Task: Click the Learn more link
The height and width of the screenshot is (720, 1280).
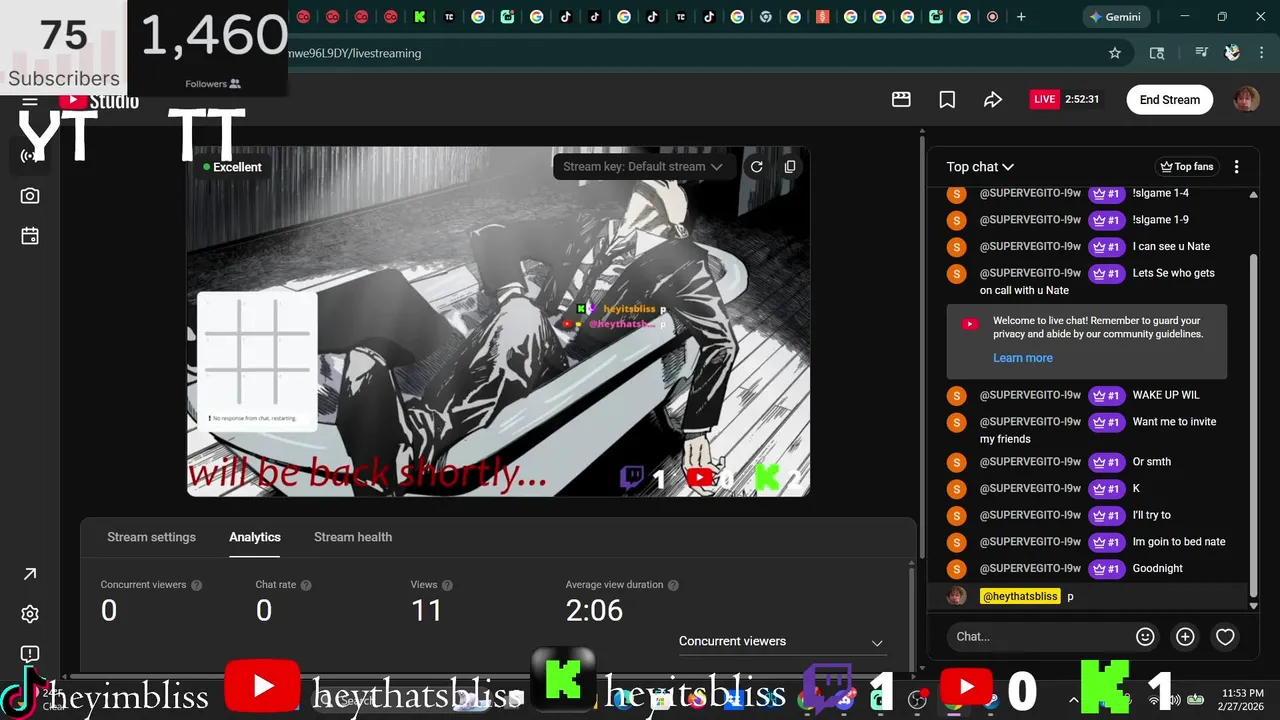Action: pos(1023,358)
